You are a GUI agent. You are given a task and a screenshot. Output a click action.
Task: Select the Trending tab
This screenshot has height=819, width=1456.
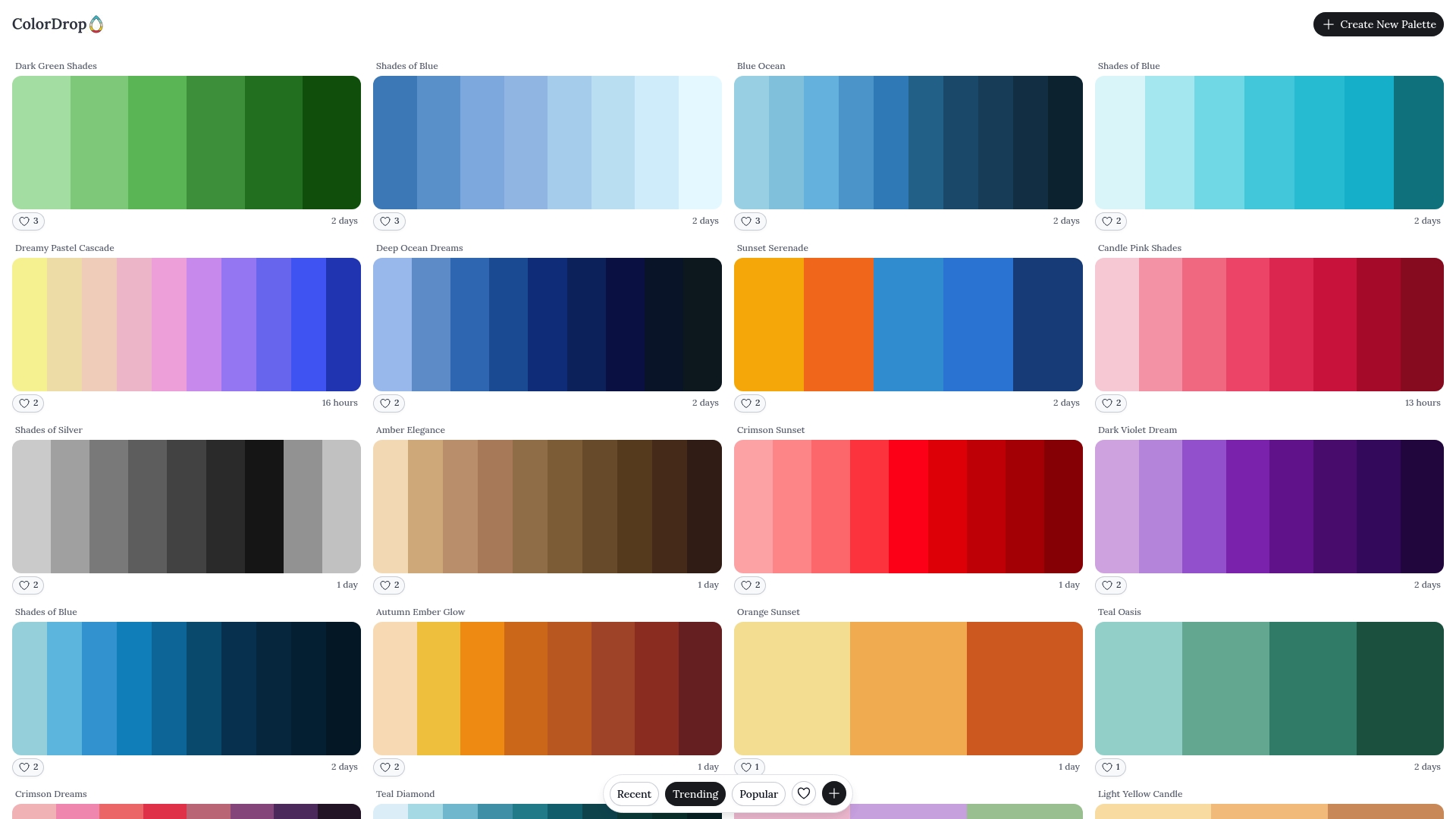(694, 793)
